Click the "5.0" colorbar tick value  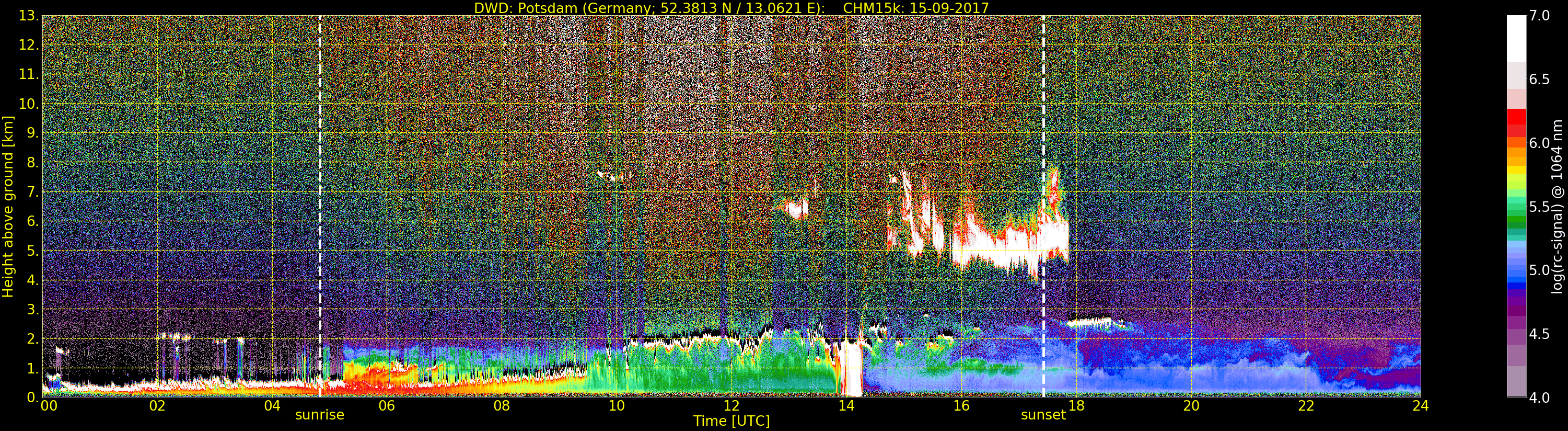[x=1540, y=270]
